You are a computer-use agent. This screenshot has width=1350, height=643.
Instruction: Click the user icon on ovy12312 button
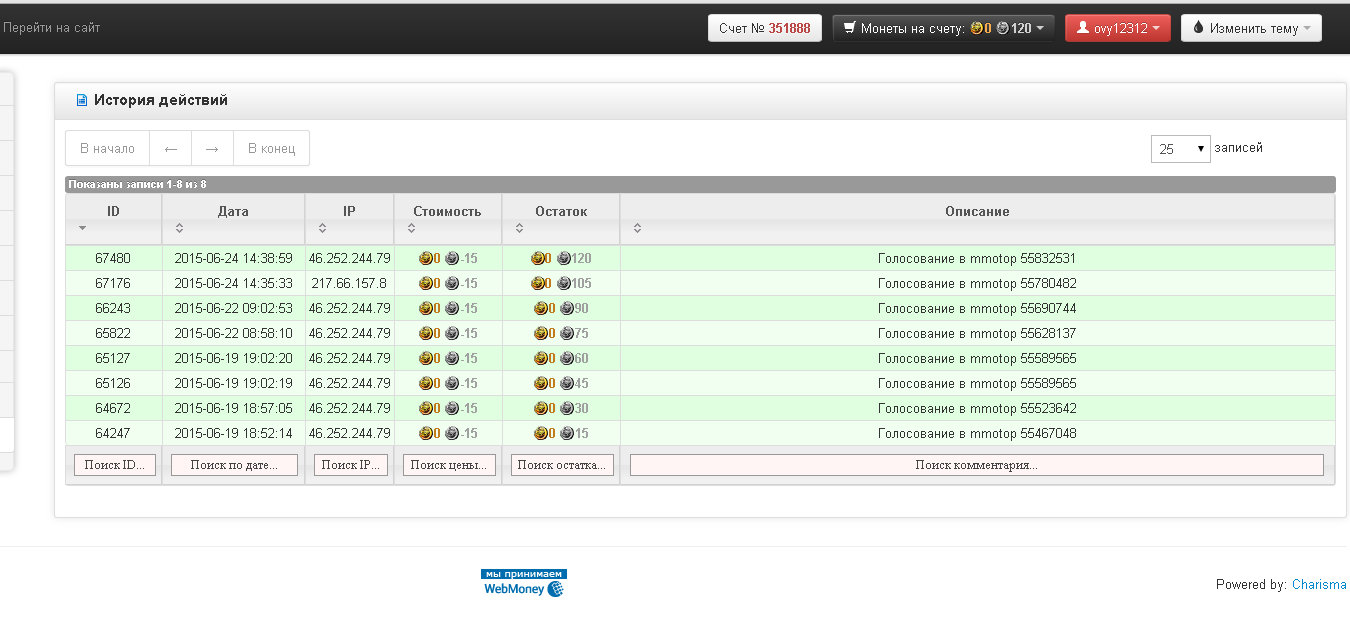(1082, 28)
